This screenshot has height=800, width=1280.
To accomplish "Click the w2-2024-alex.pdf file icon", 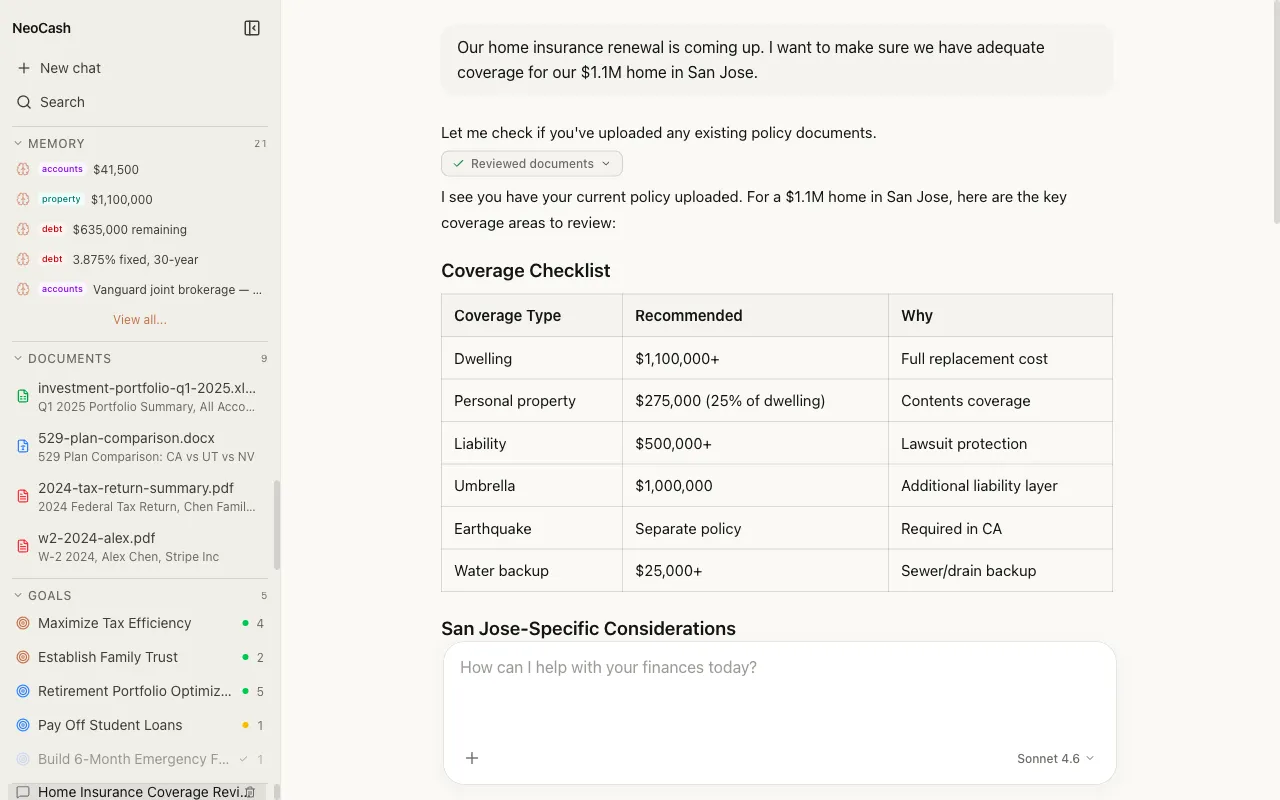I will coord(23,546).
